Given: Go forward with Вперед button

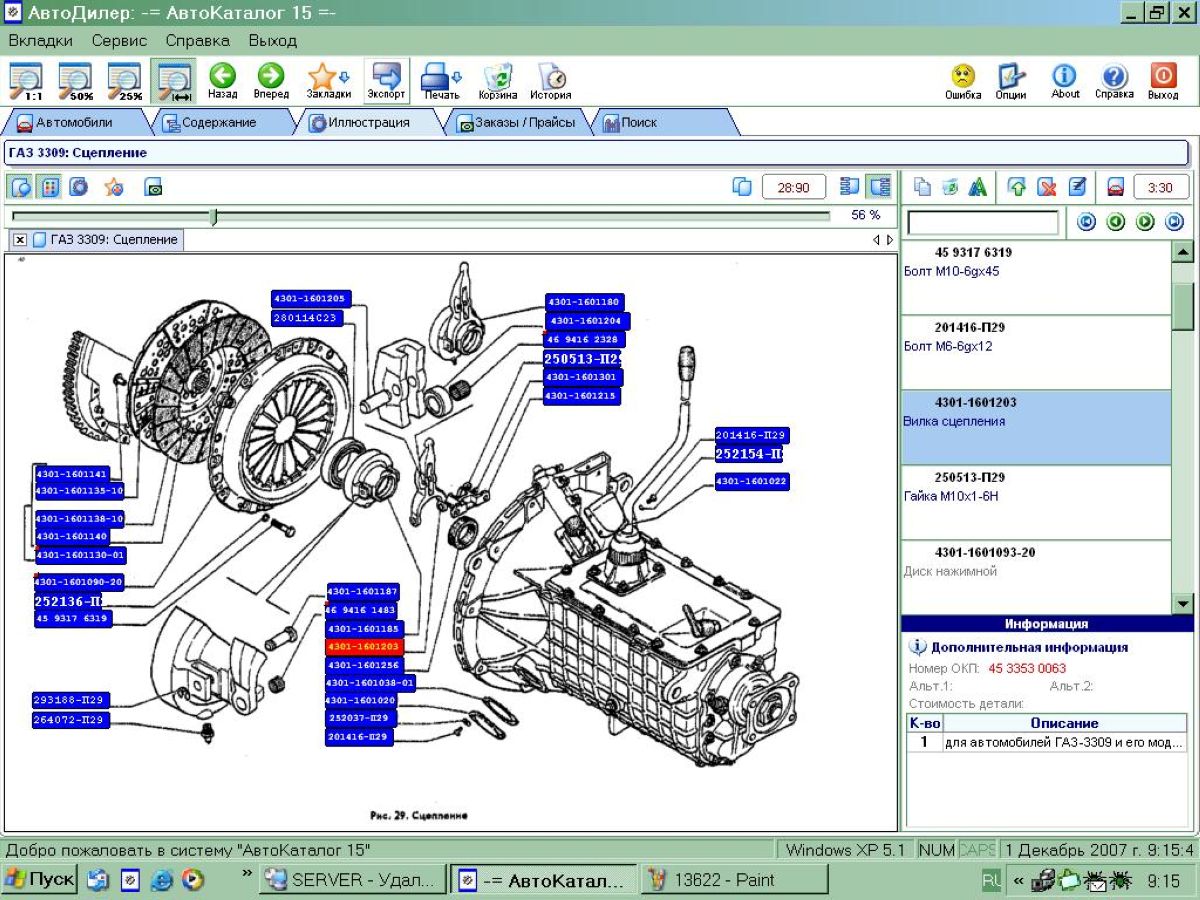Looking at the screenshot, I should [x=271, y=81].
